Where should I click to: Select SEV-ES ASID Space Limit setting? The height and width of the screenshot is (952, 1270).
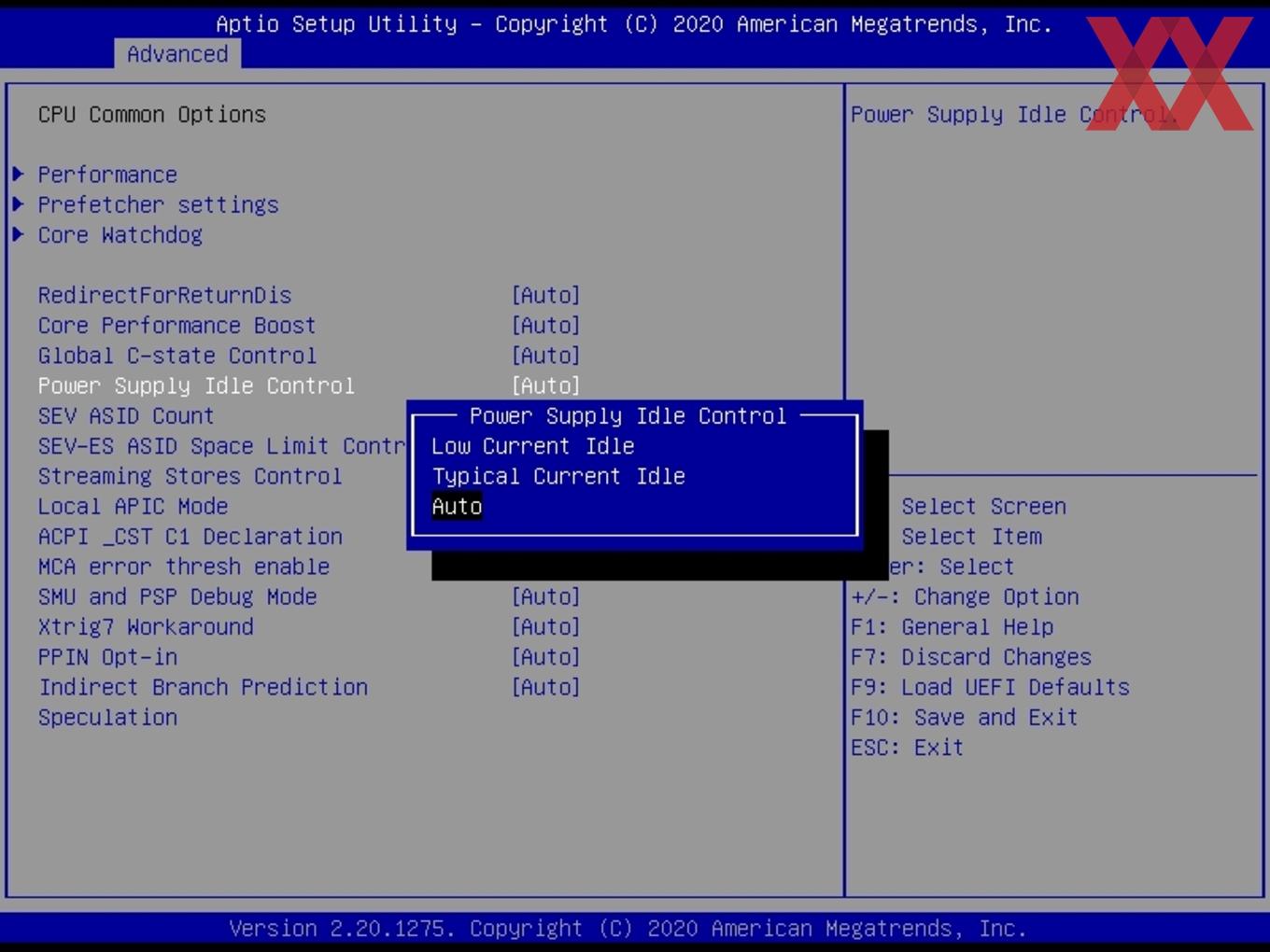[221, 446]
